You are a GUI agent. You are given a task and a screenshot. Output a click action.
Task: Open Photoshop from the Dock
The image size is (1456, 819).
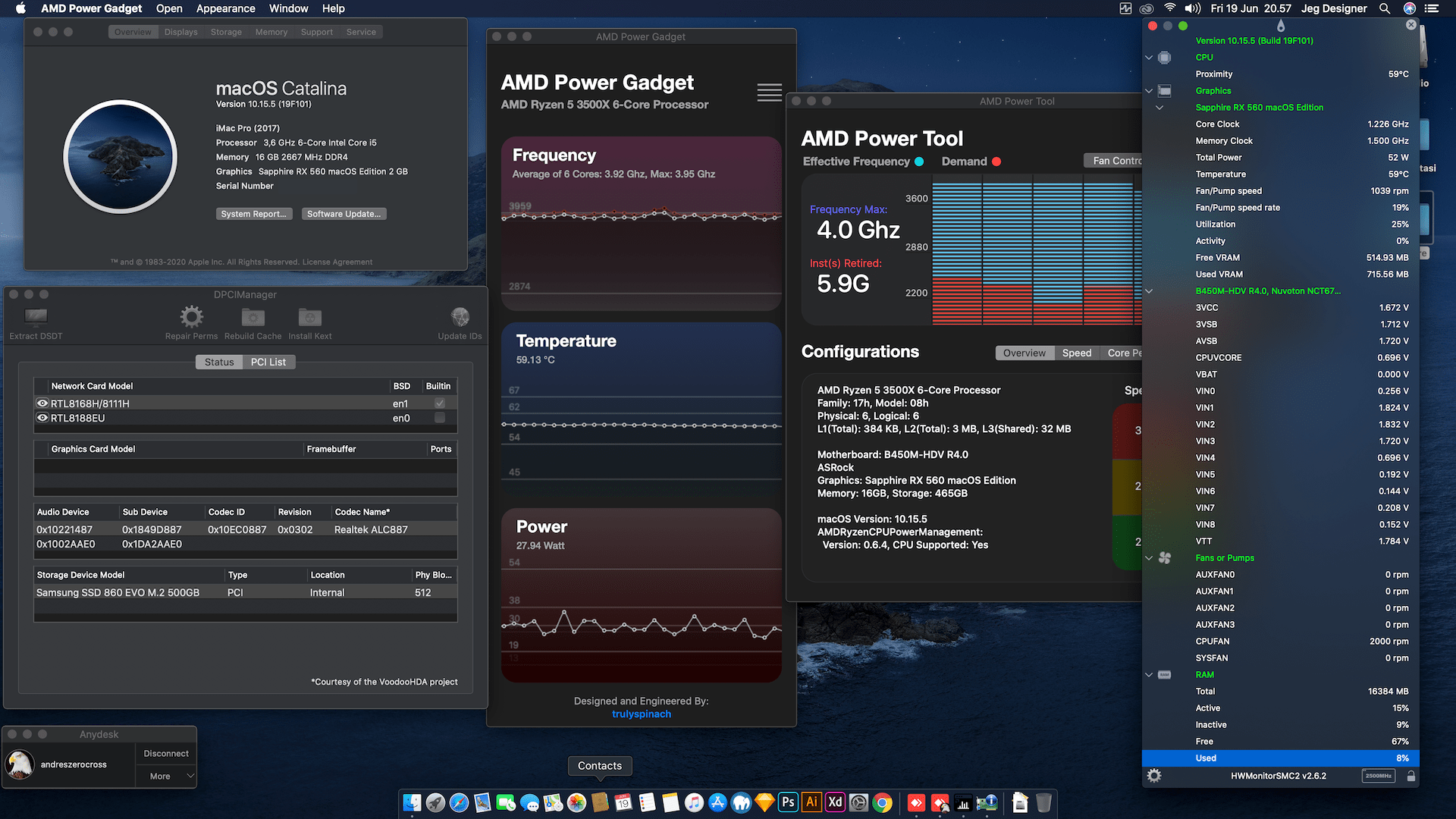pos(788,802)
